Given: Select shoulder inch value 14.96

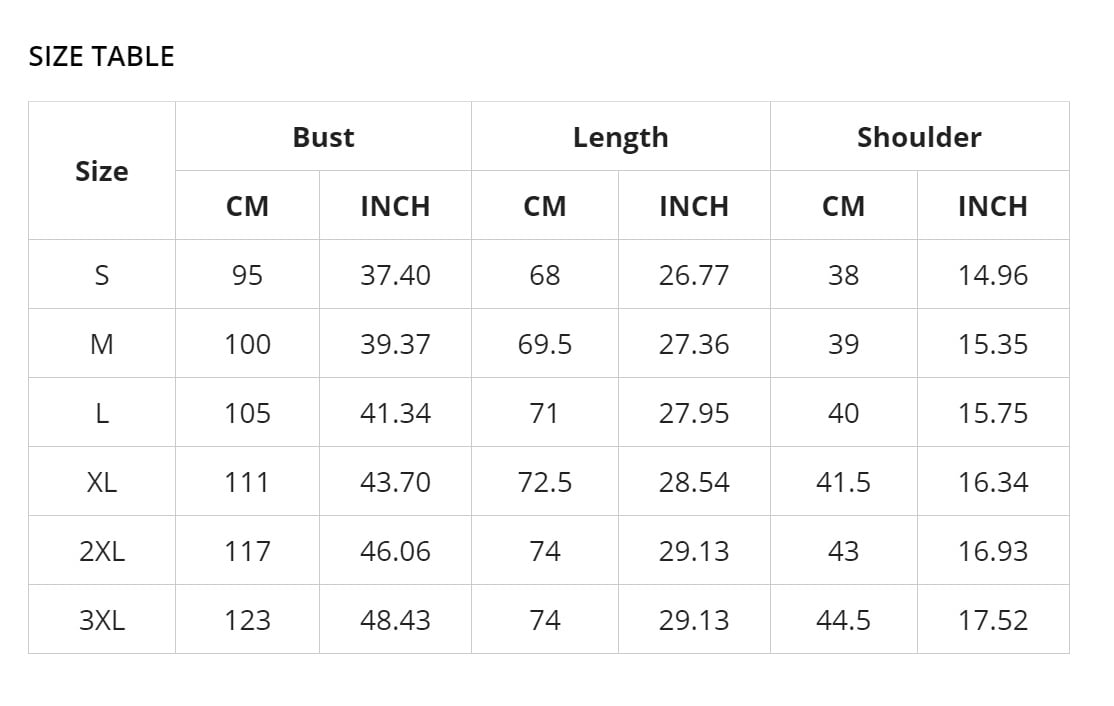Looking at the screenshot, I should click(x=993, y=274).
